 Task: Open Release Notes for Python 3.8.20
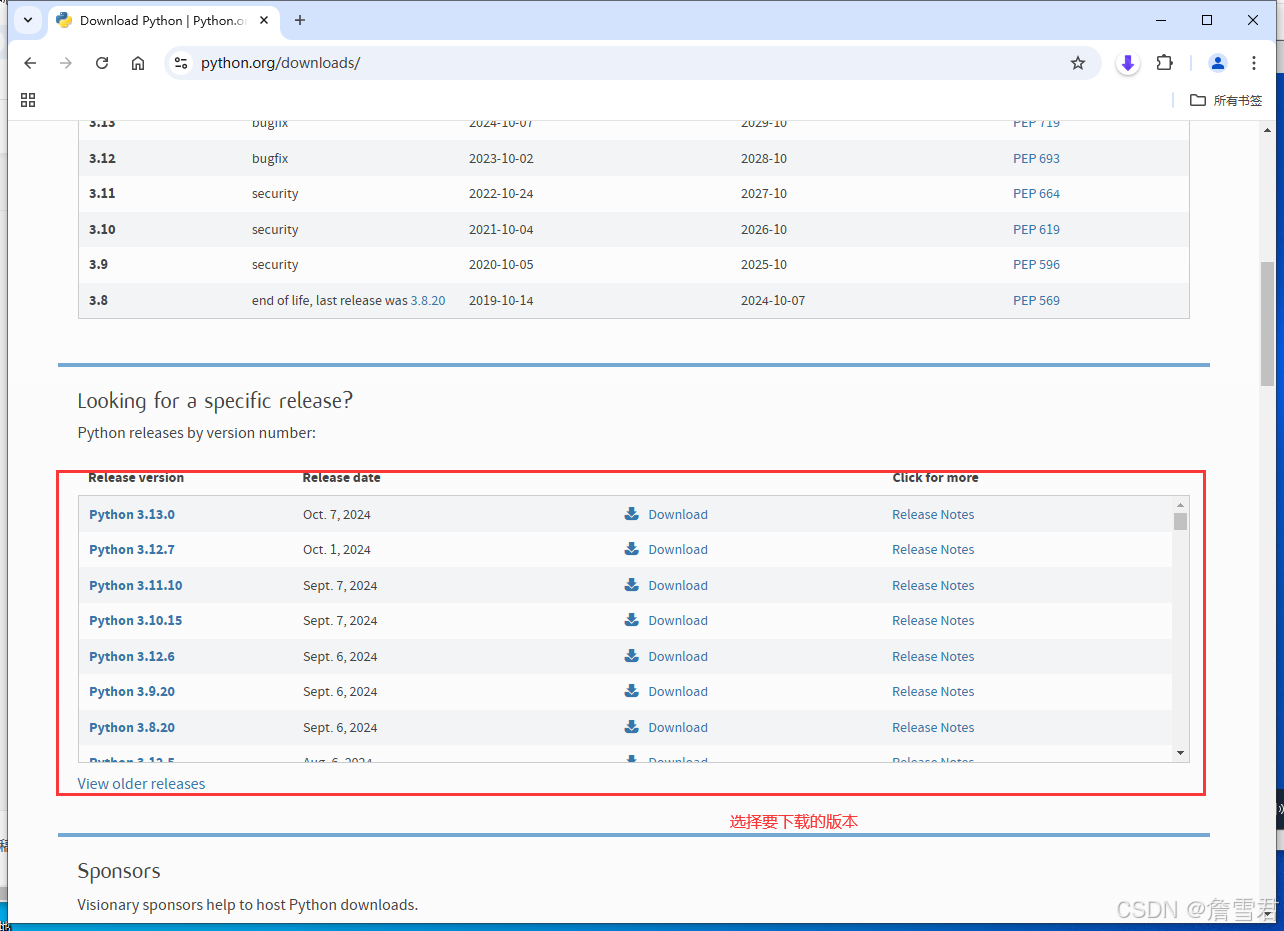(x=933, y=728)
